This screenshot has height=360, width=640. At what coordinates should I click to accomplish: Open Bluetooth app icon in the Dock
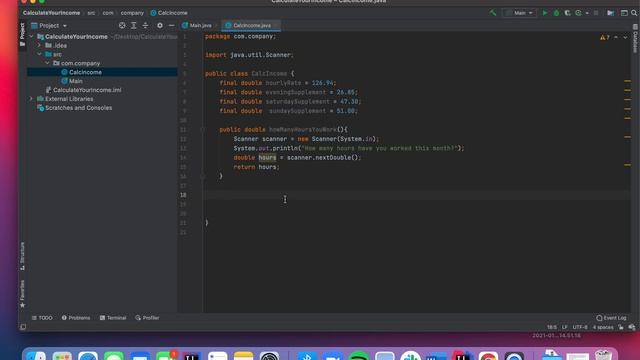coord(307,356)
